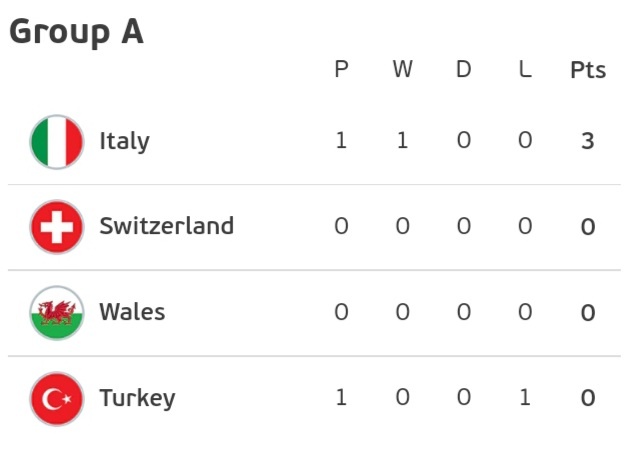The width and height of the screenshot is (636, 464).
Task: Open the Italy team name link
Action: (124, 141)
